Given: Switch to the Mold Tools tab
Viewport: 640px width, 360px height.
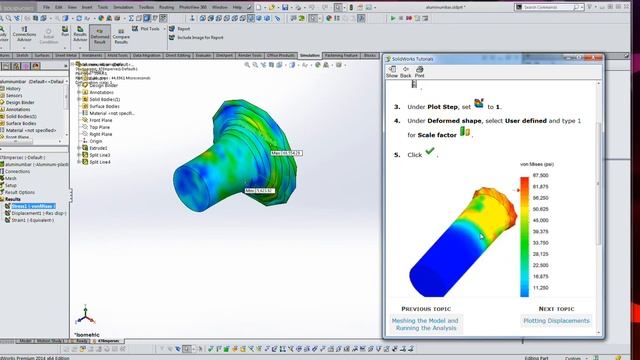Looking at the screenshot, I should 117,56.
